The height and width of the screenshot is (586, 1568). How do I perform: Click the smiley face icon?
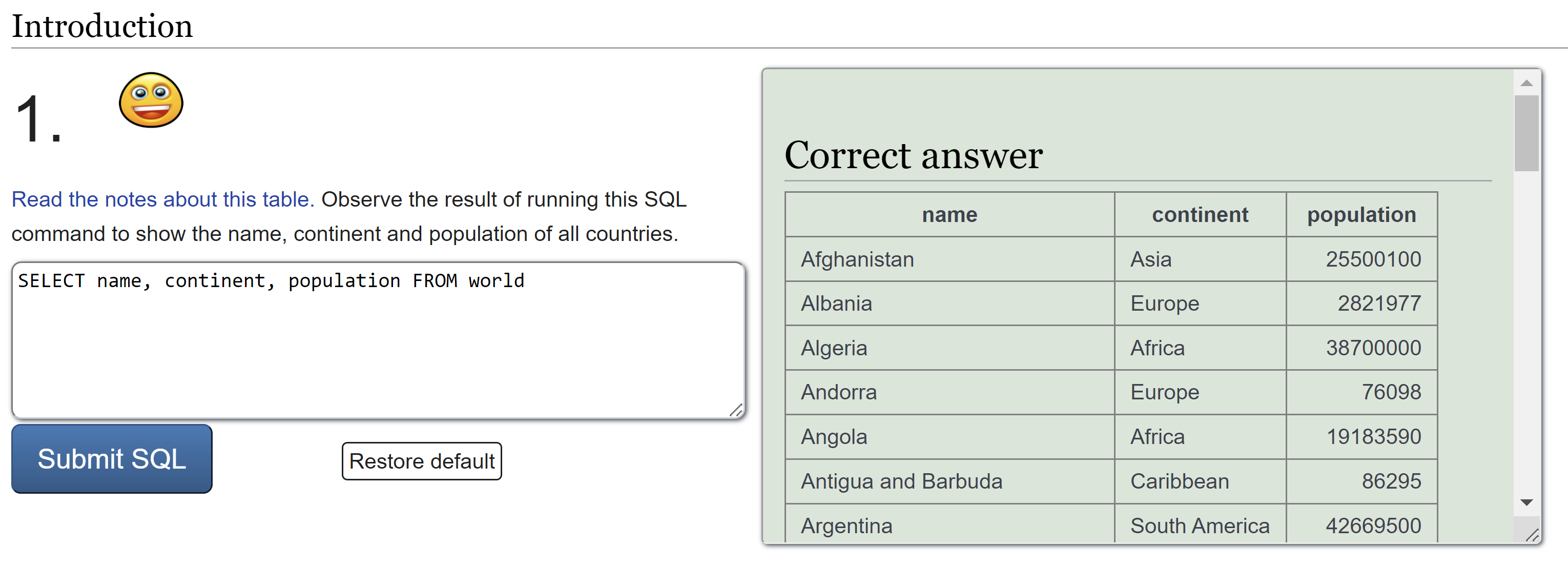click(151, 100)
